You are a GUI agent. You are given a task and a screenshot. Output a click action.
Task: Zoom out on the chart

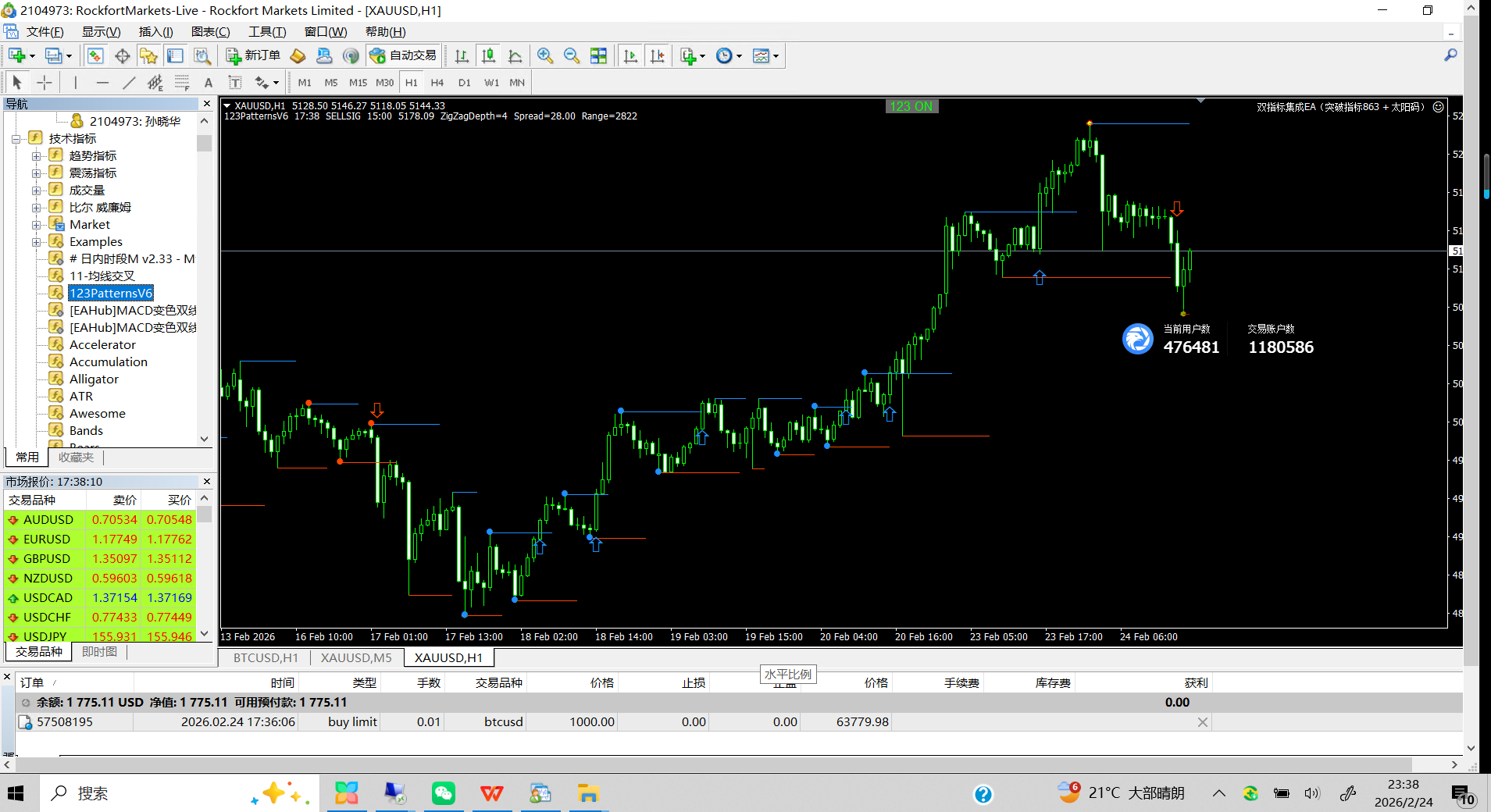[x=572, y=55]
